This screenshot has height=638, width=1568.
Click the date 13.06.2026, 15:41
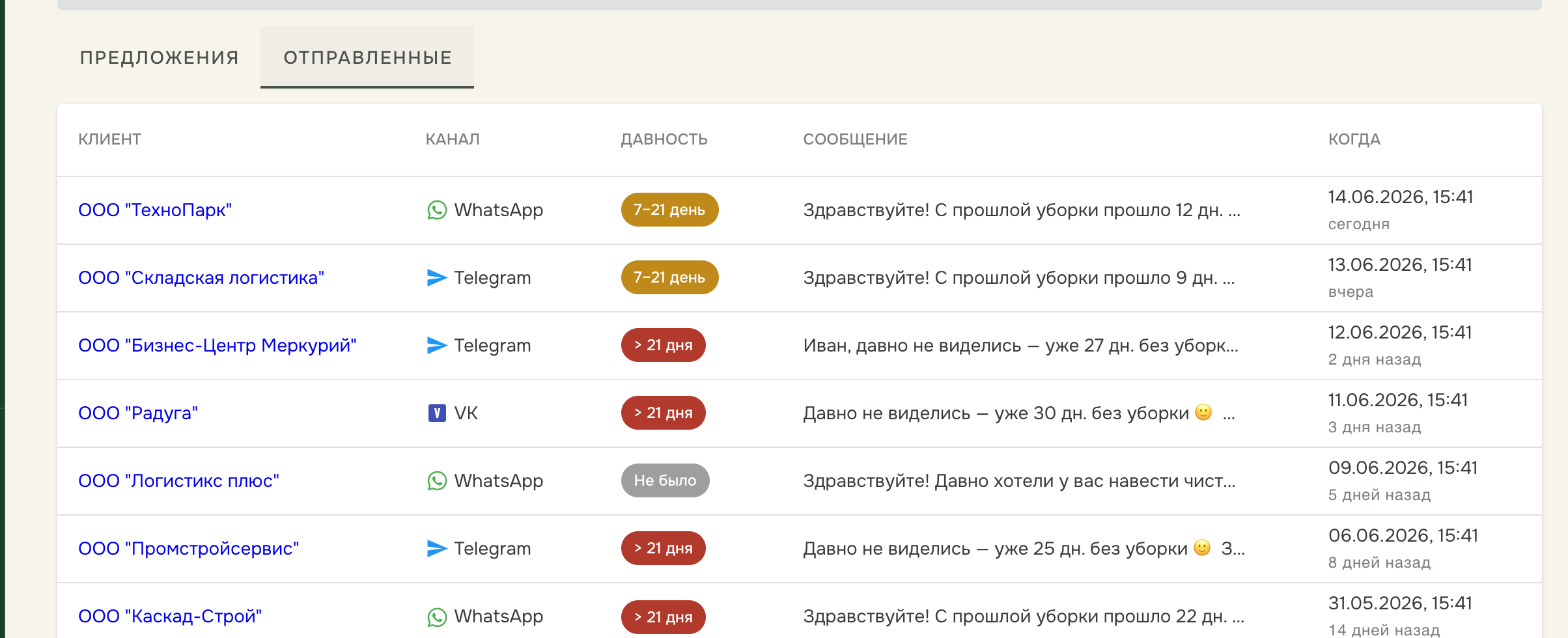[1400, 265]
